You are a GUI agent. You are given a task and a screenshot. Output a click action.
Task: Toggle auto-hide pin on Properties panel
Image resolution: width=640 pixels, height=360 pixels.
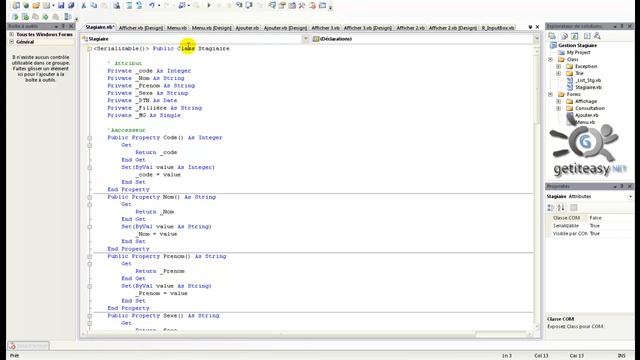[622, 186]
